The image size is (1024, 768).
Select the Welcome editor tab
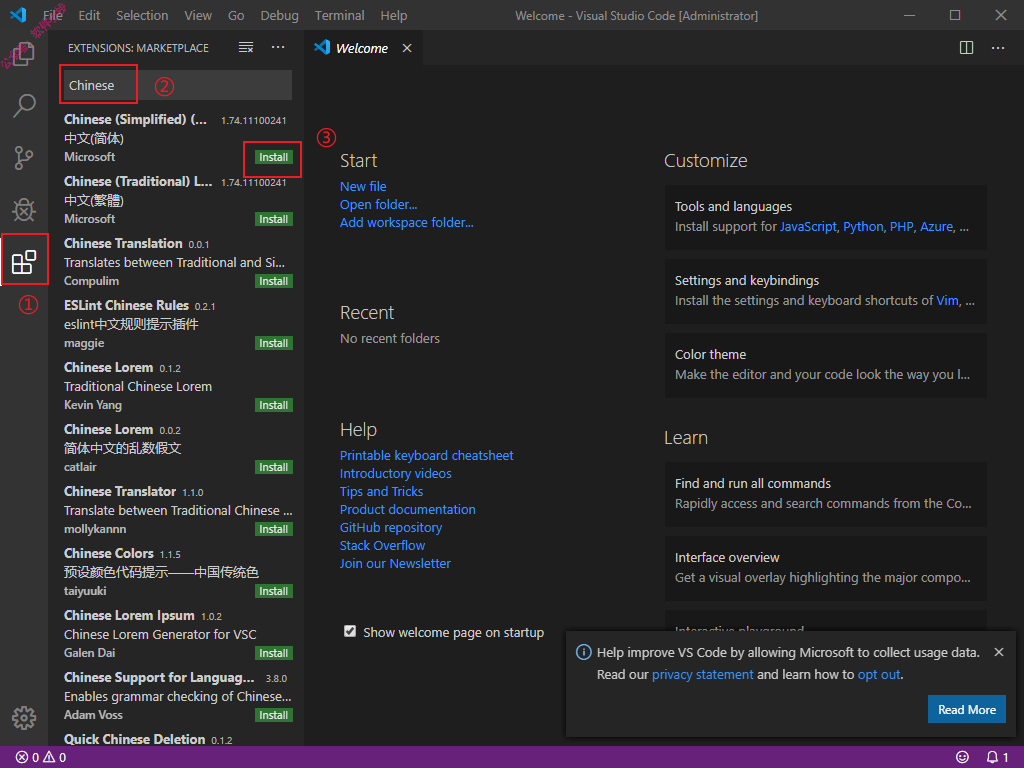363,48
